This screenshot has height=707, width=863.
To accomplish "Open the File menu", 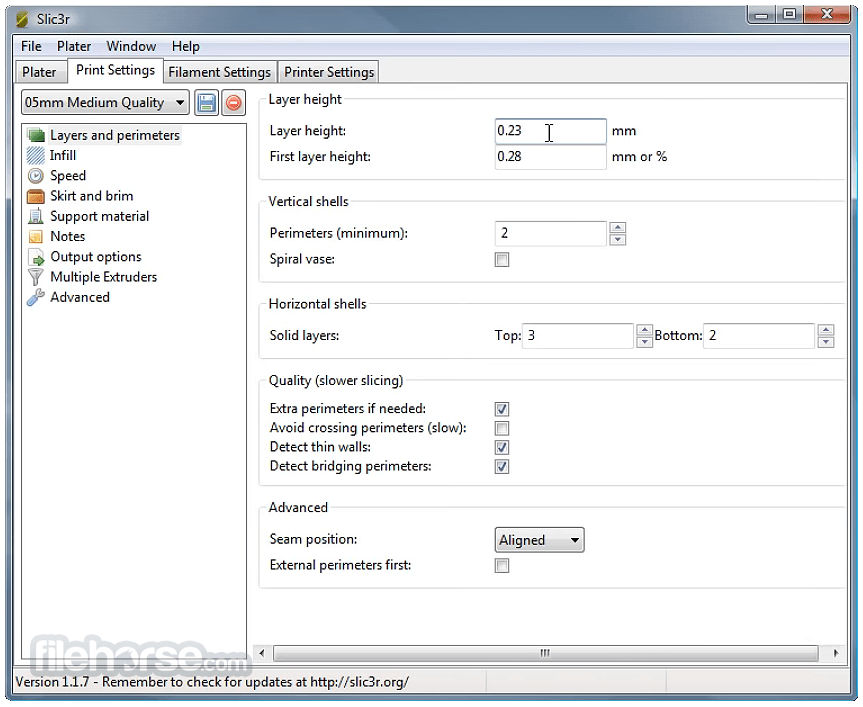I will [x=31, y=47].
